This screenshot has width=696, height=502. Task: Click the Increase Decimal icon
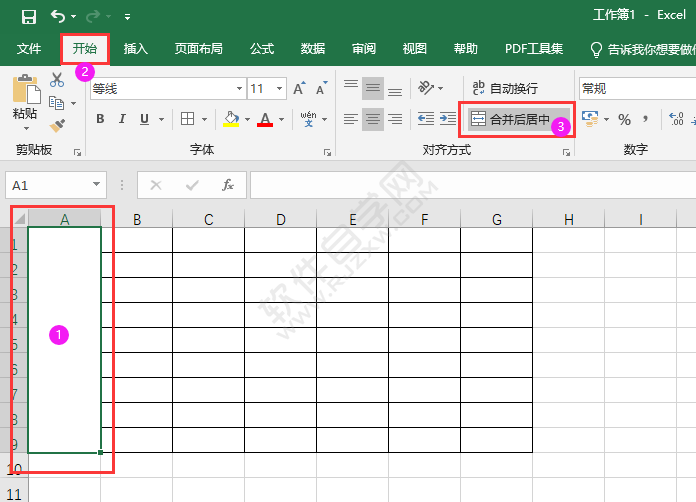[x=676, y=119]
